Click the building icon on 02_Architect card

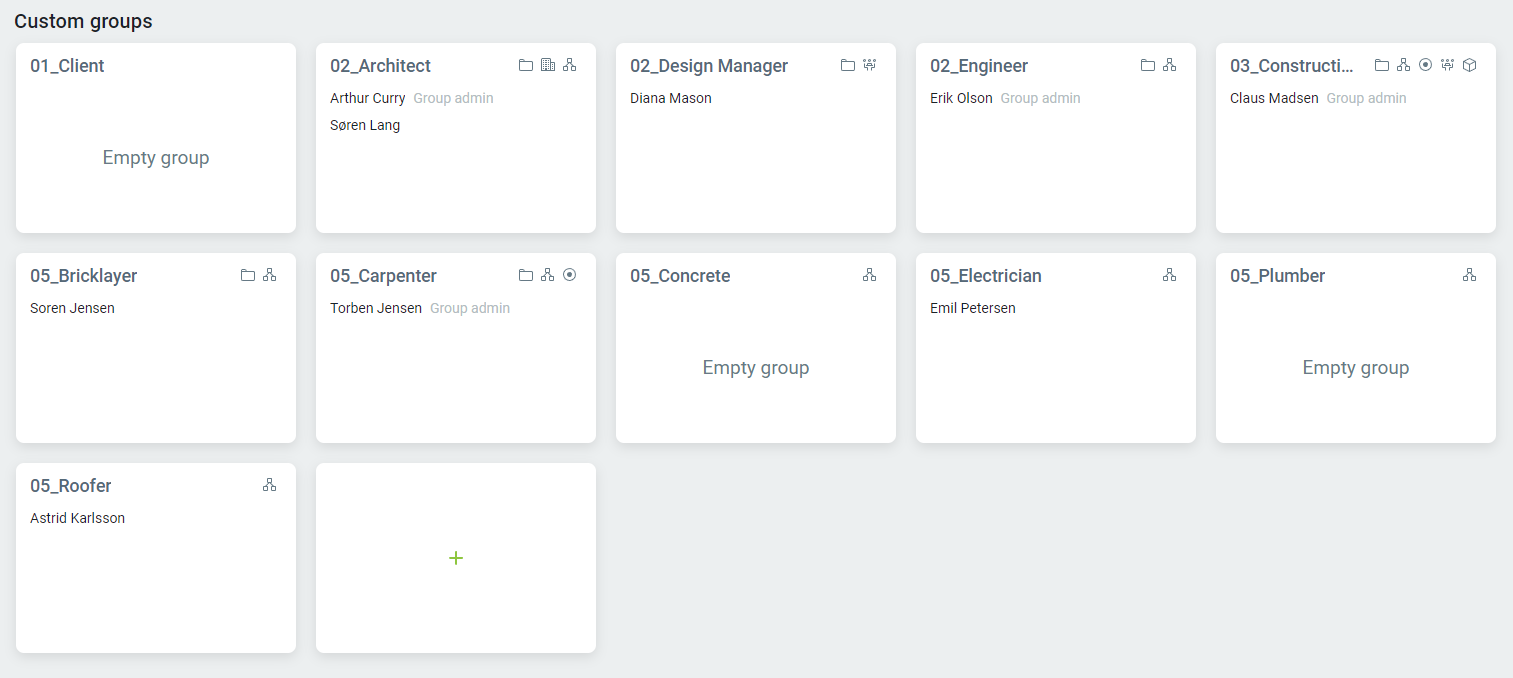(x=547, y=65)
